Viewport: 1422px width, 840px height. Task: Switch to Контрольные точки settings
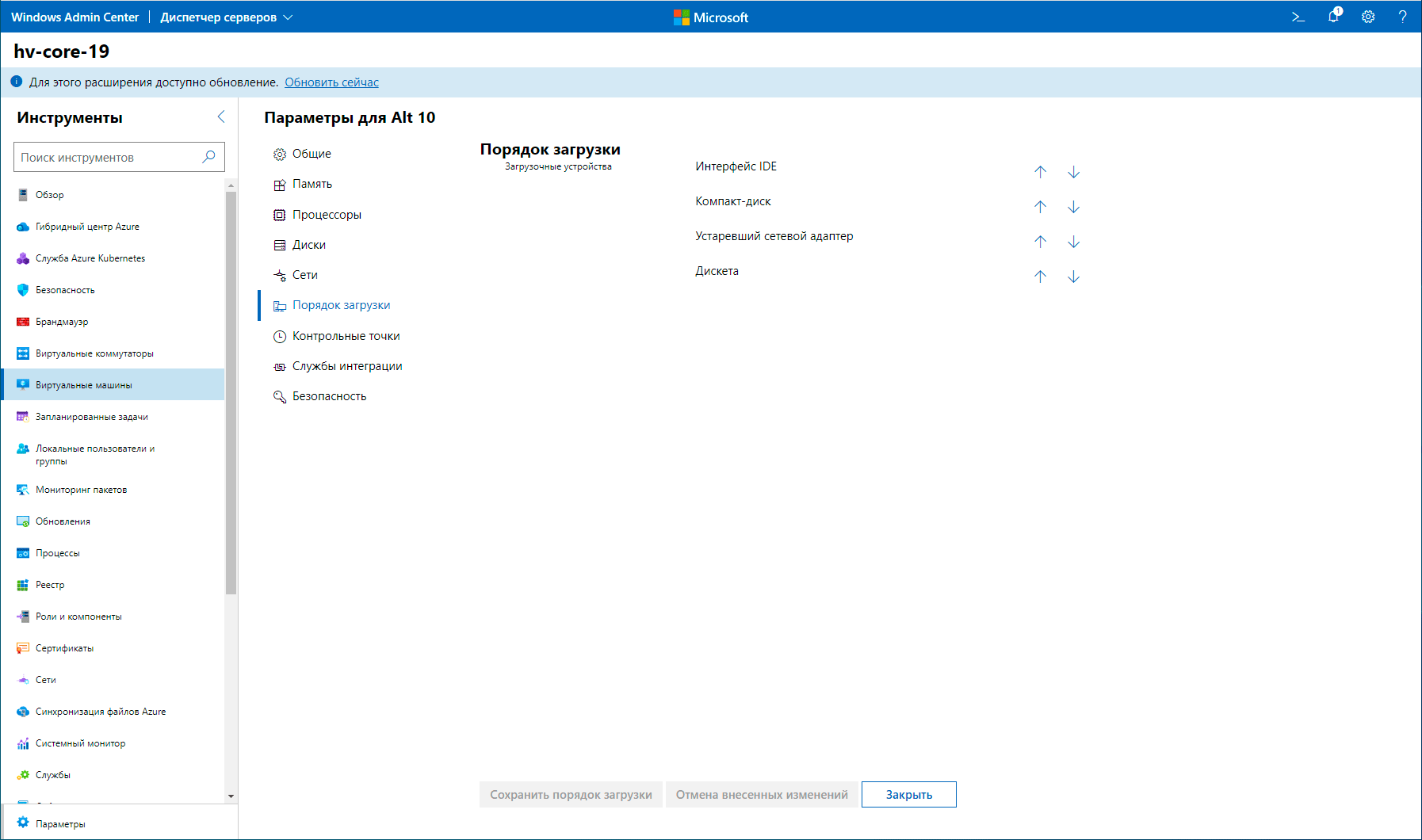pos(346,336)
